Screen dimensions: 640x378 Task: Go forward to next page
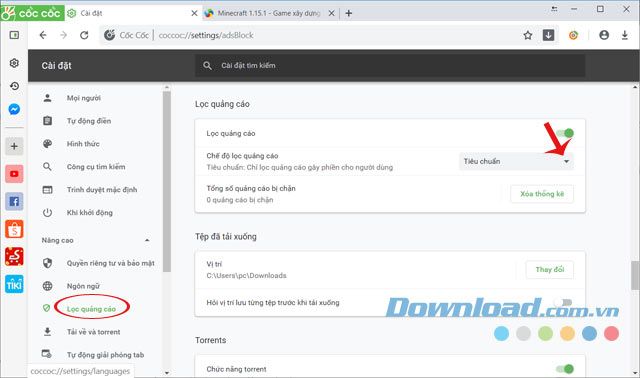coord(63,35)
